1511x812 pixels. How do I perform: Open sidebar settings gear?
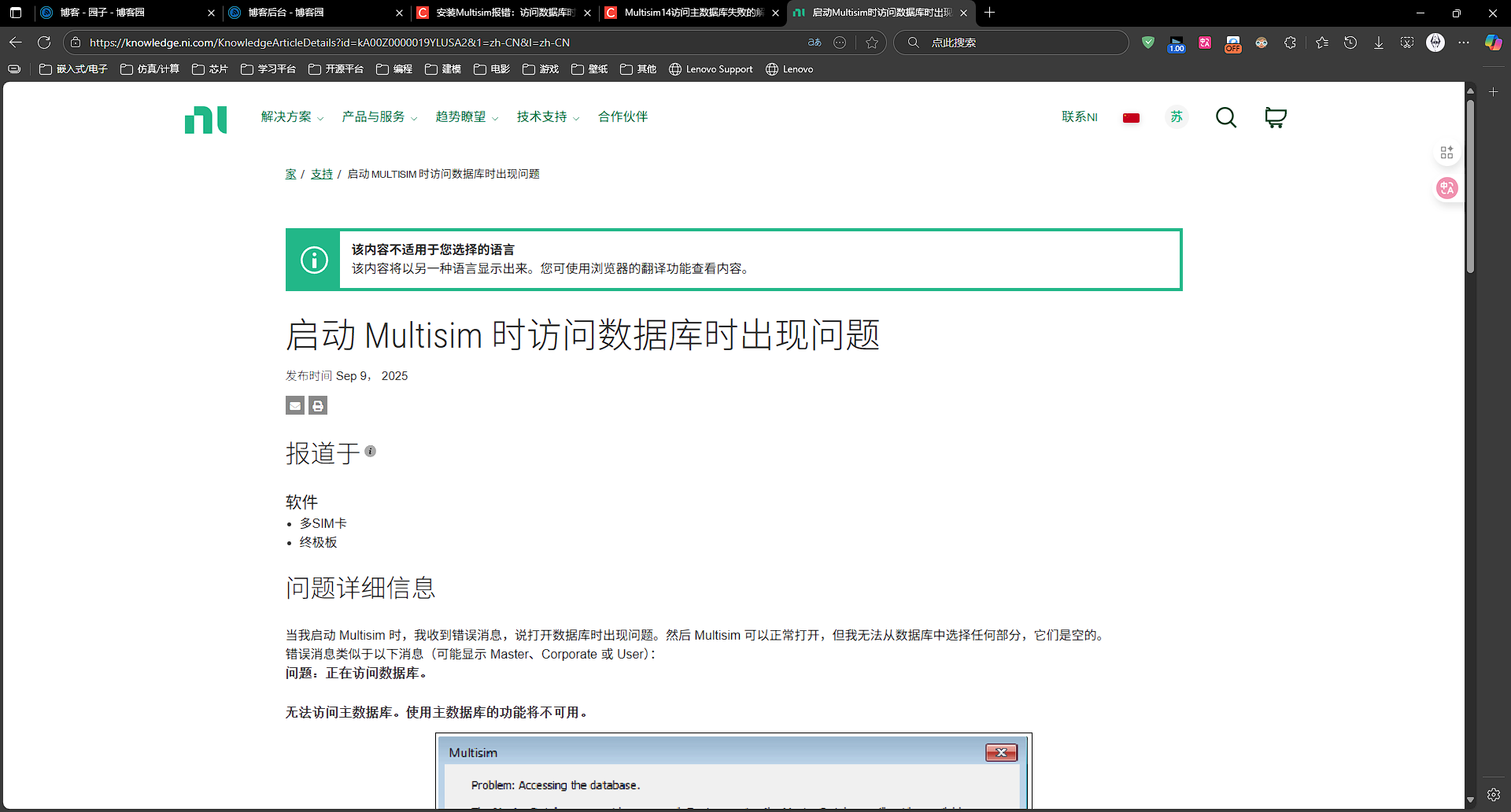tap(1494, 795)
